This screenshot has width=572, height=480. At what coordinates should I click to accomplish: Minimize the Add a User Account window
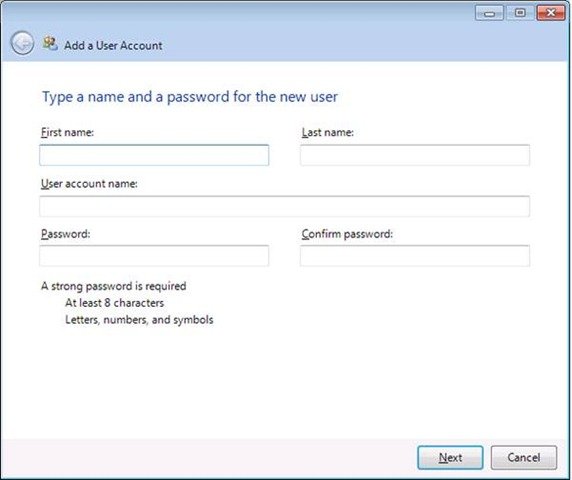(489, 13)
